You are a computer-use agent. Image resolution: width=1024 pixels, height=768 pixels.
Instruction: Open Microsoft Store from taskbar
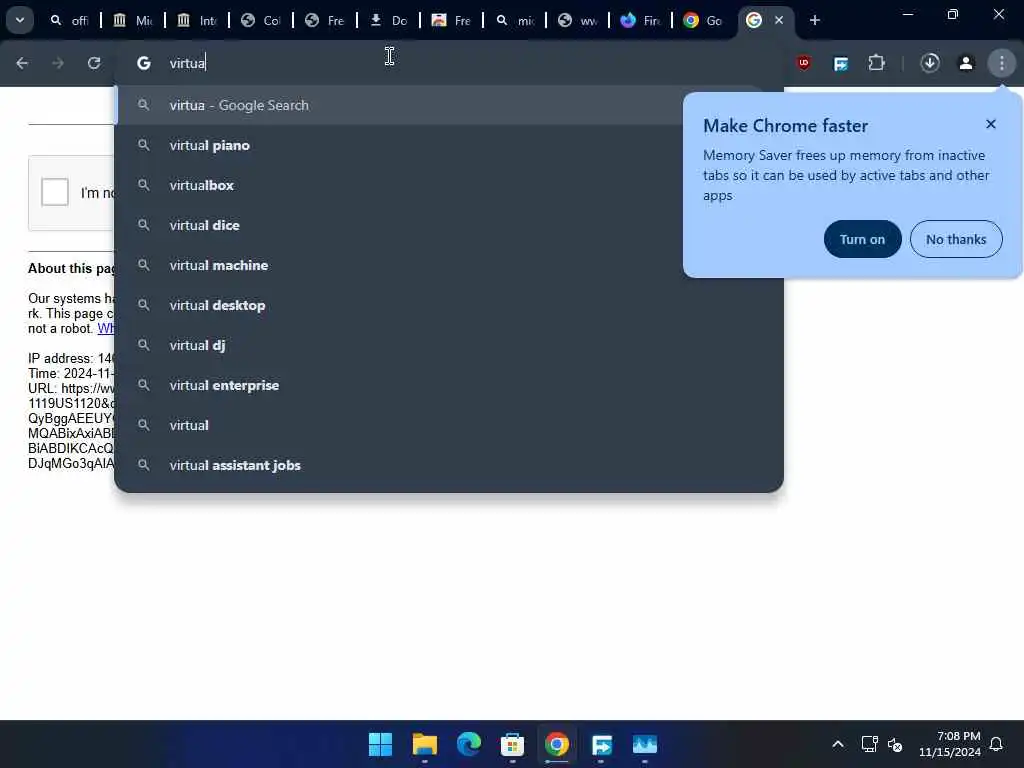(513, 744)
